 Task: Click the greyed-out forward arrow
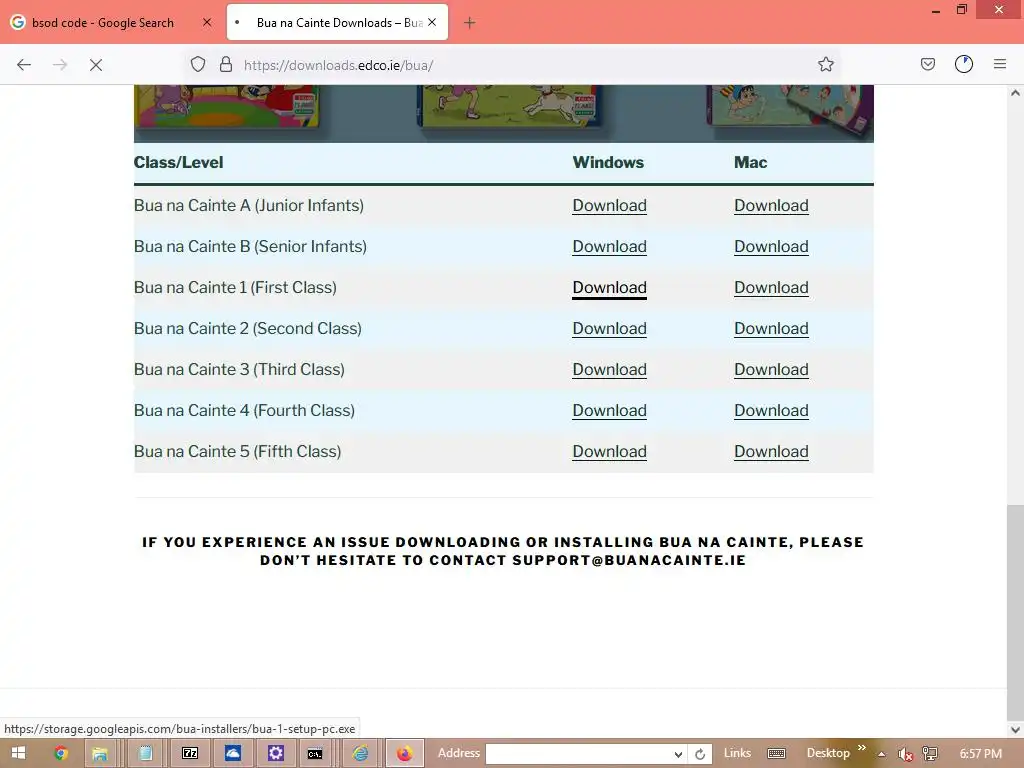point(60,65)
